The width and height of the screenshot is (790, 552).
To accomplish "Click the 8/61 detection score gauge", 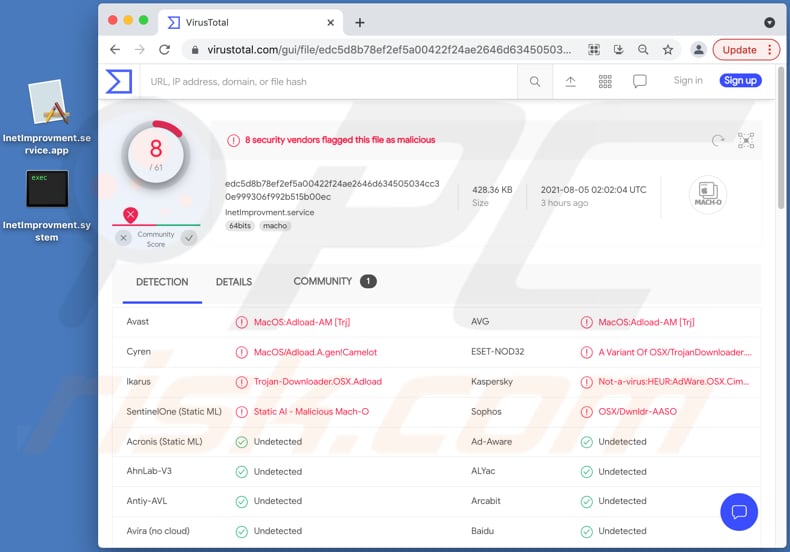I will pos(156,154).
